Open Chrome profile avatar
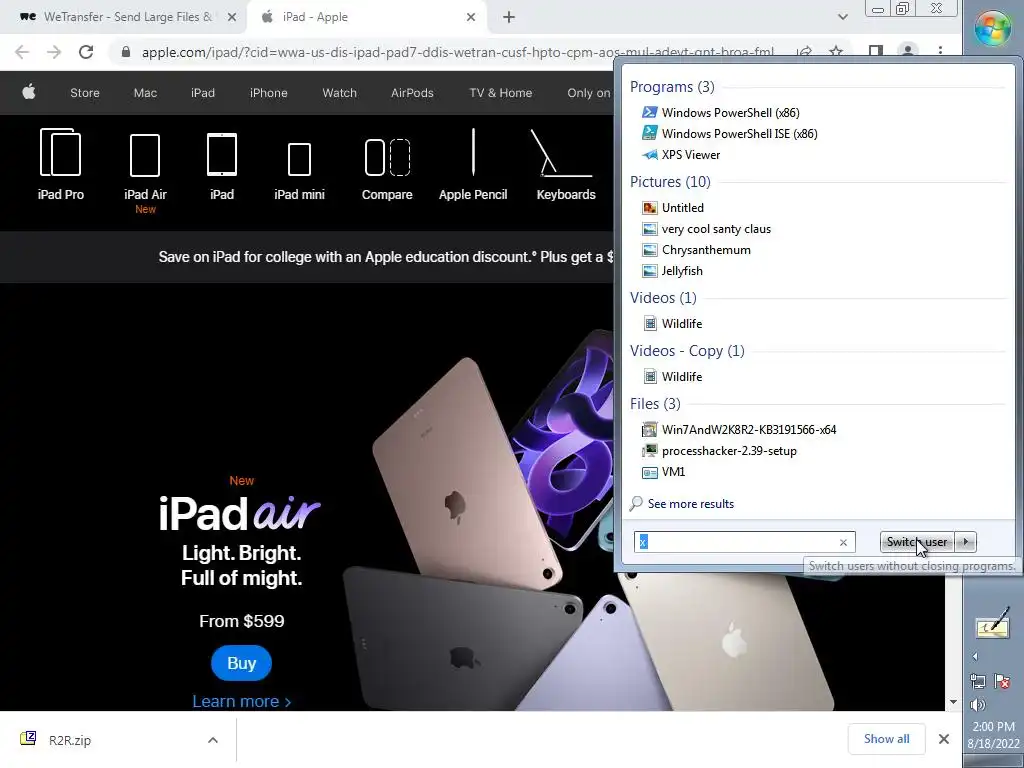 [908, 52]
